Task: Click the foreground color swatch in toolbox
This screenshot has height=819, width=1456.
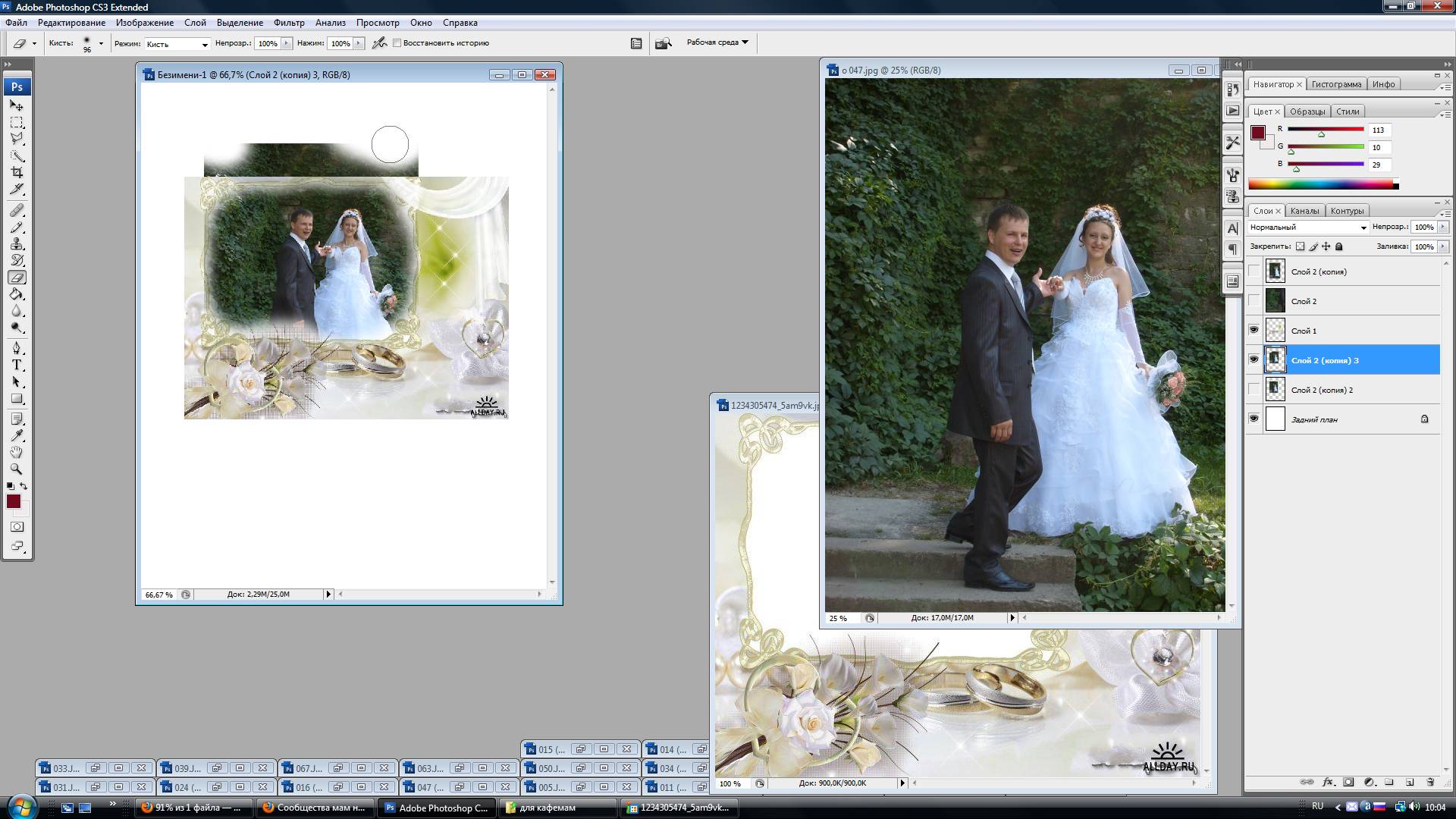Action: [x=13, y=501]
